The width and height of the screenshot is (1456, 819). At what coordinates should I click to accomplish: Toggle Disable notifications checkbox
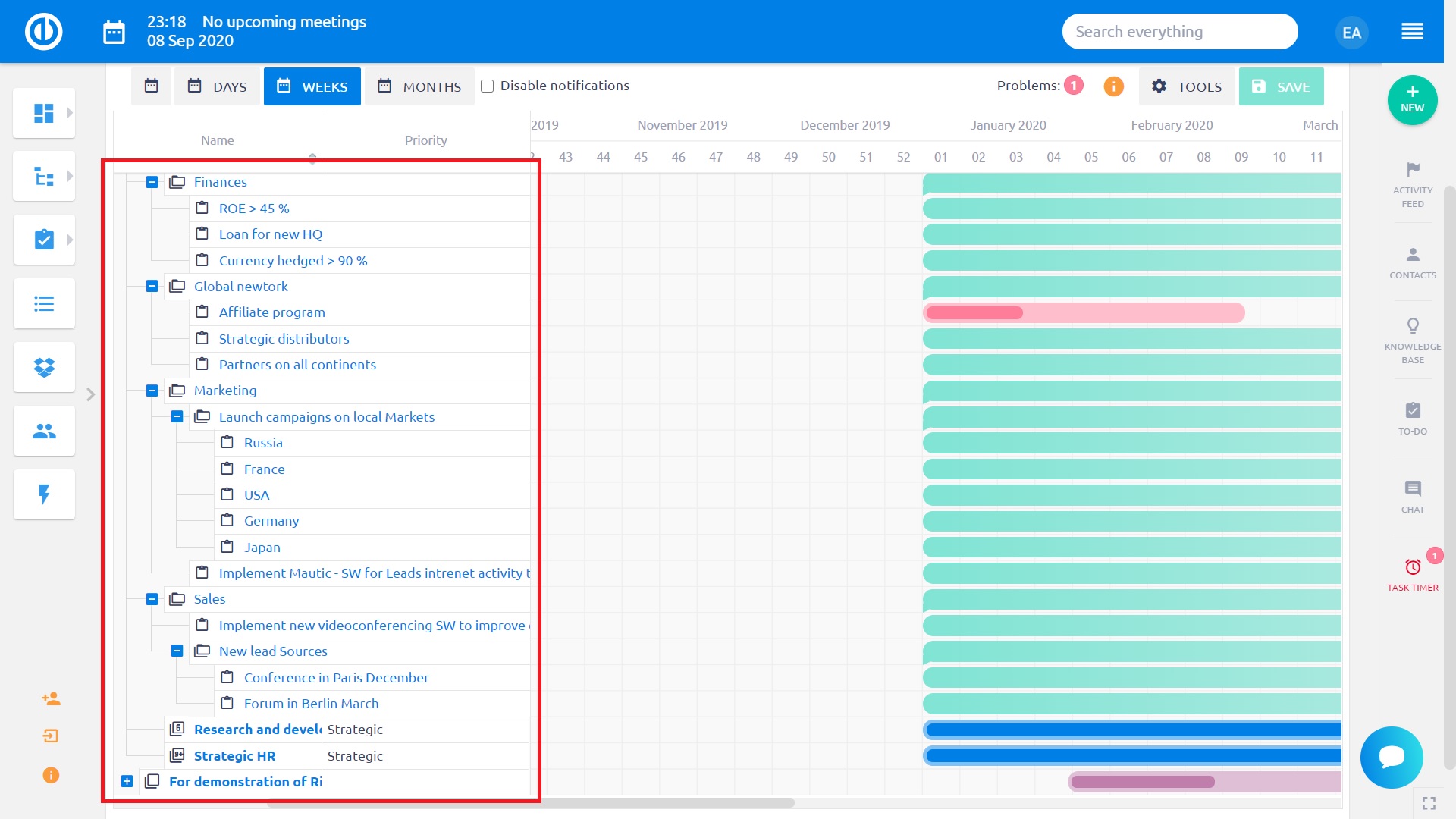tap(488, 86)
